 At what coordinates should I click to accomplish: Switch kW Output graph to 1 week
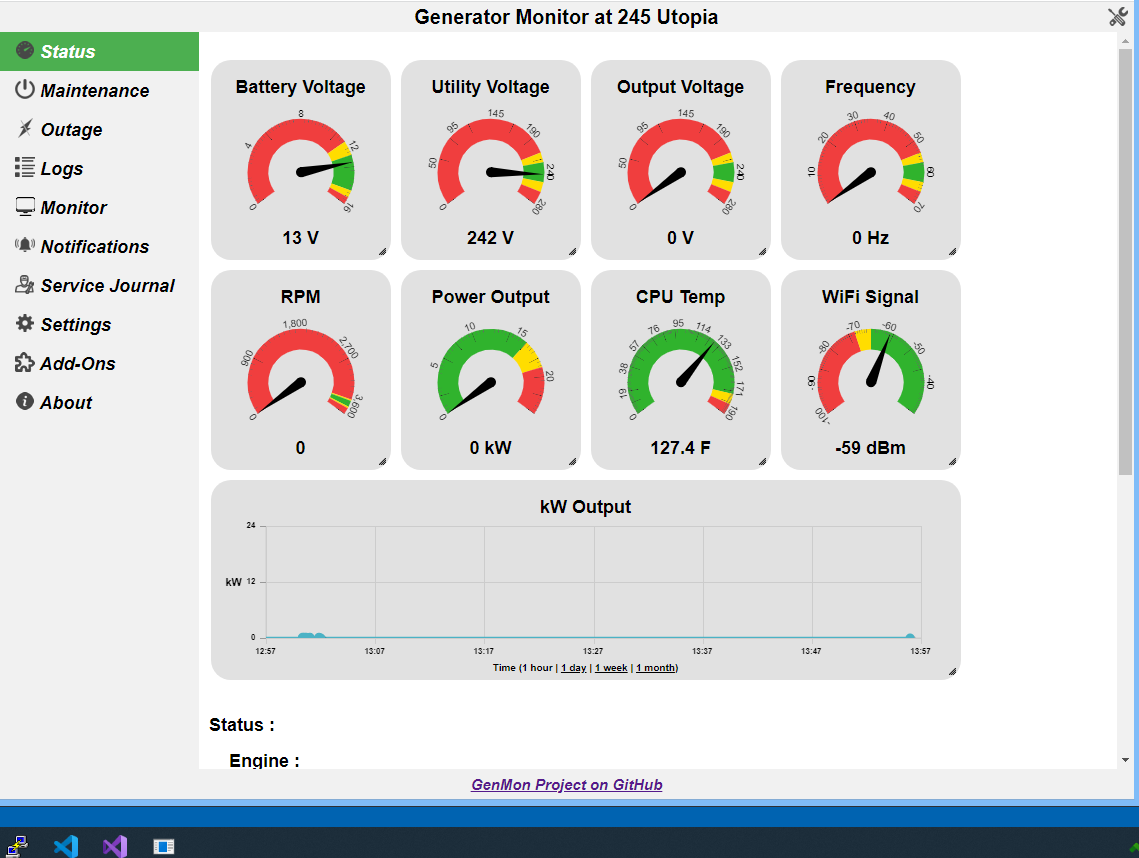coord(611,668)
